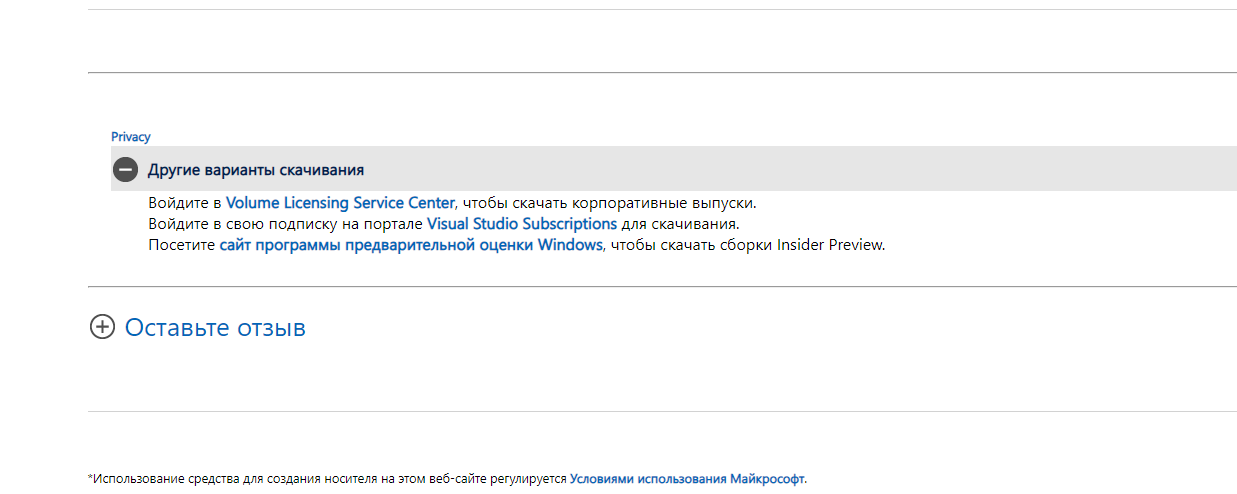Click the plus circle icon beside Оставьте отзыв

coord(102,327)
